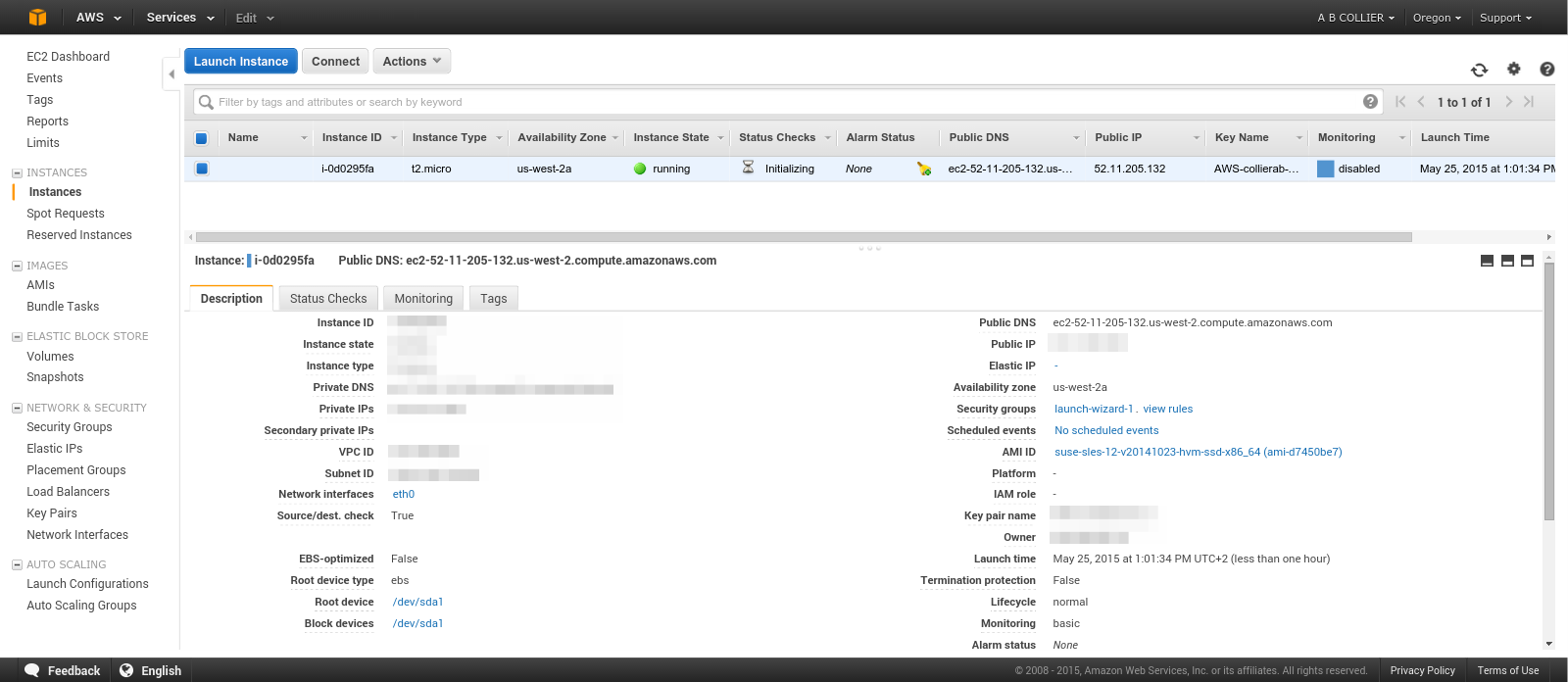Viewport: 1568px width, 682px height.
Task: Open the settings gear icon
Action: (1513, 69)
